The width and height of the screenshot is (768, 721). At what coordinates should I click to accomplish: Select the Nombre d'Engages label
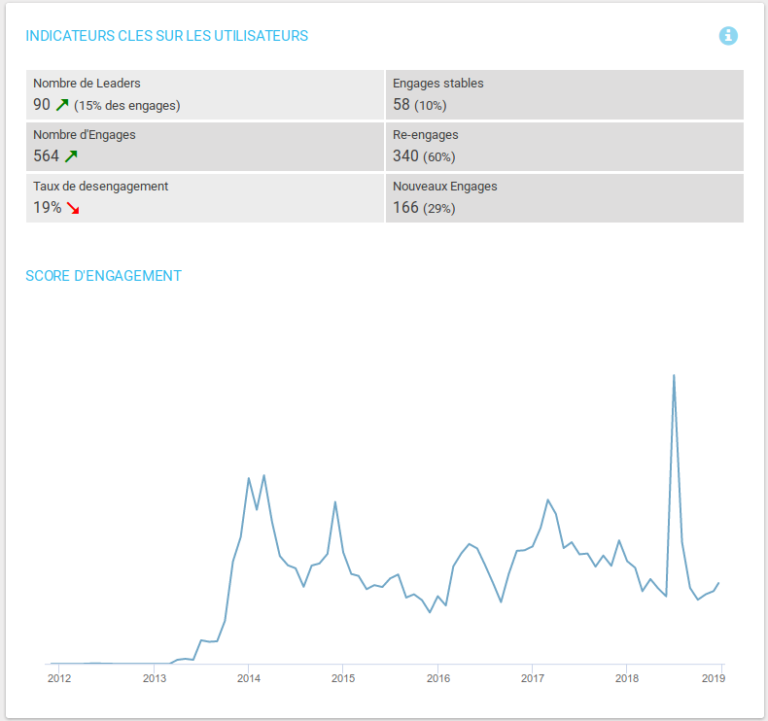(x=84, y=135)
